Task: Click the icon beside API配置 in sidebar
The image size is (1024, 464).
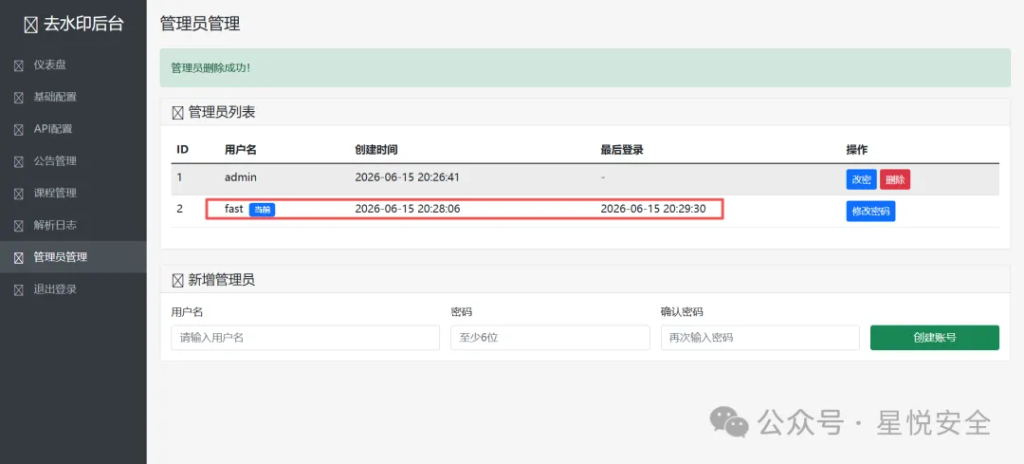Action: point(19,129)
